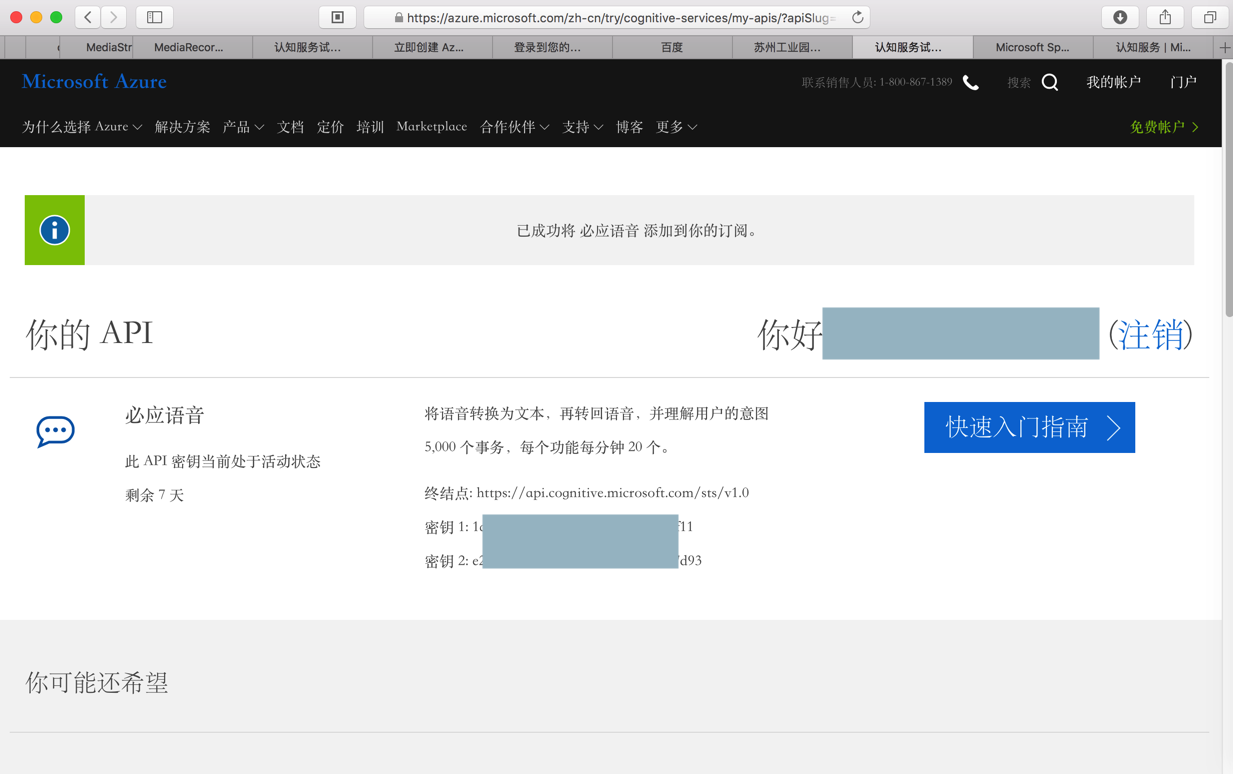Viewport: 1233px width, 774px height.
Task: Click the 密钥 1 key value
Action: [582, 527]
